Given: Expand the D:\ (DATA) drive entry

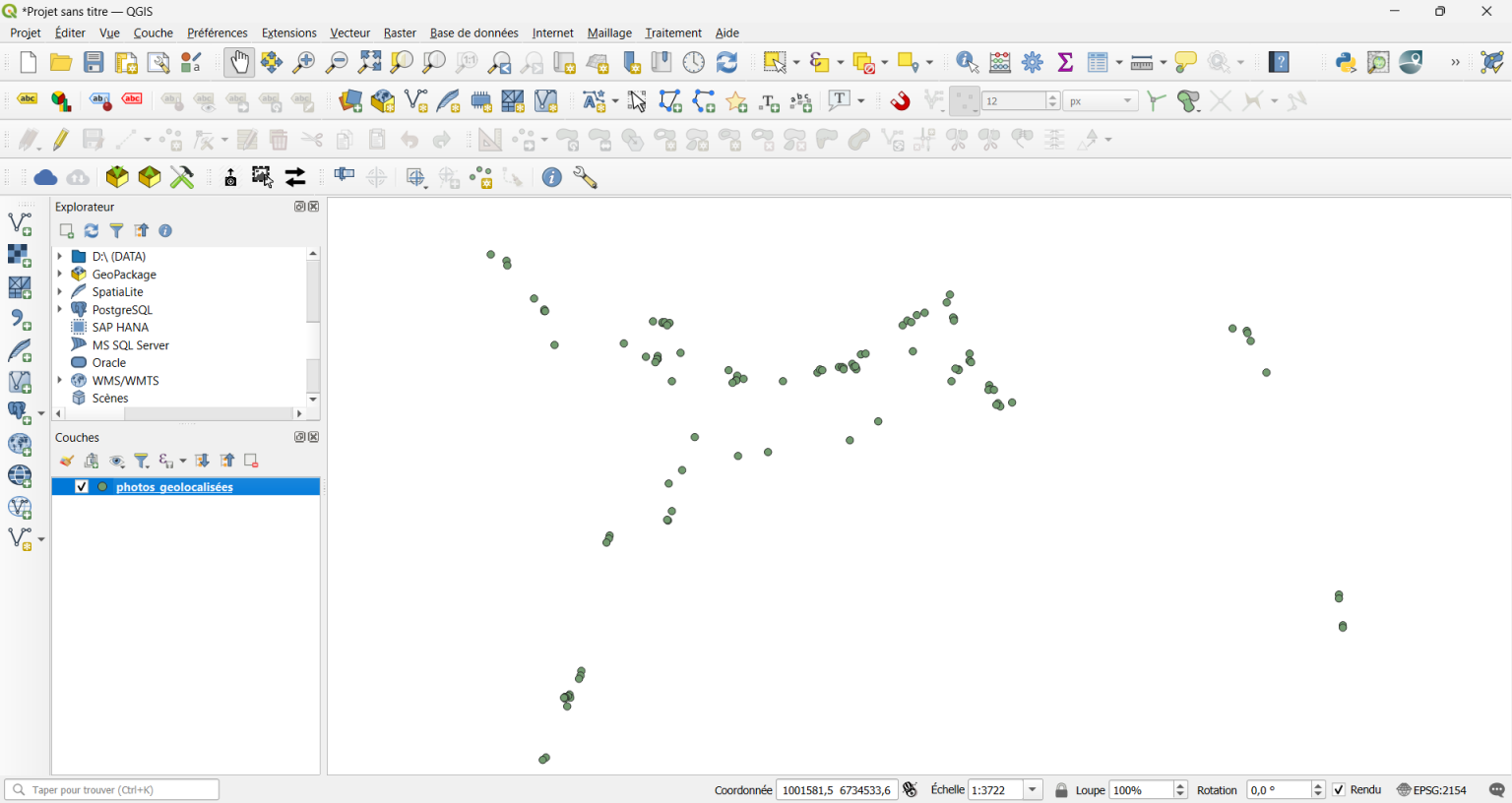Looking at the screenshot, I should pos(61,256).
